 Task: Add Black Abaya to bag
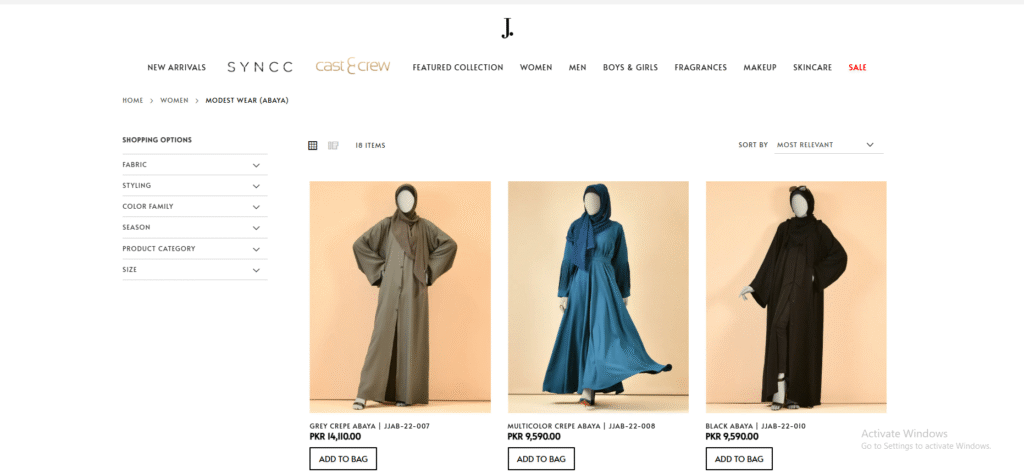pos(739,459)
